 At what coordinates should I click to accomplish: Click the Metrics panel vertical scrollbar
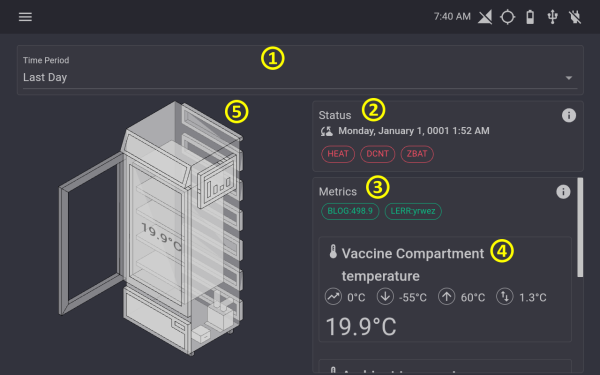(x=580, y=227)
